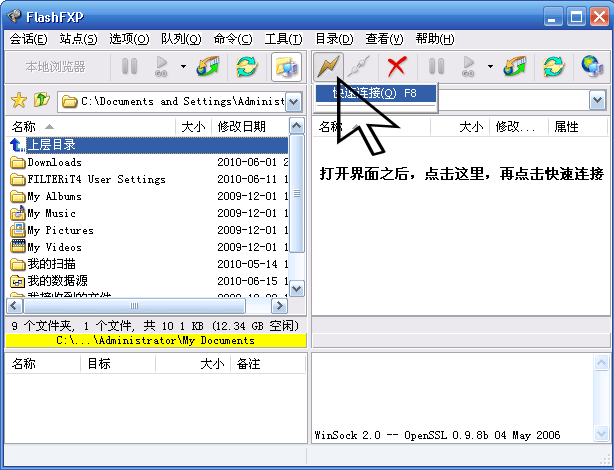Click the FlashFXP title bar app icon
The height and width of the screenshot is (470, 614).
tap(14, 17)
